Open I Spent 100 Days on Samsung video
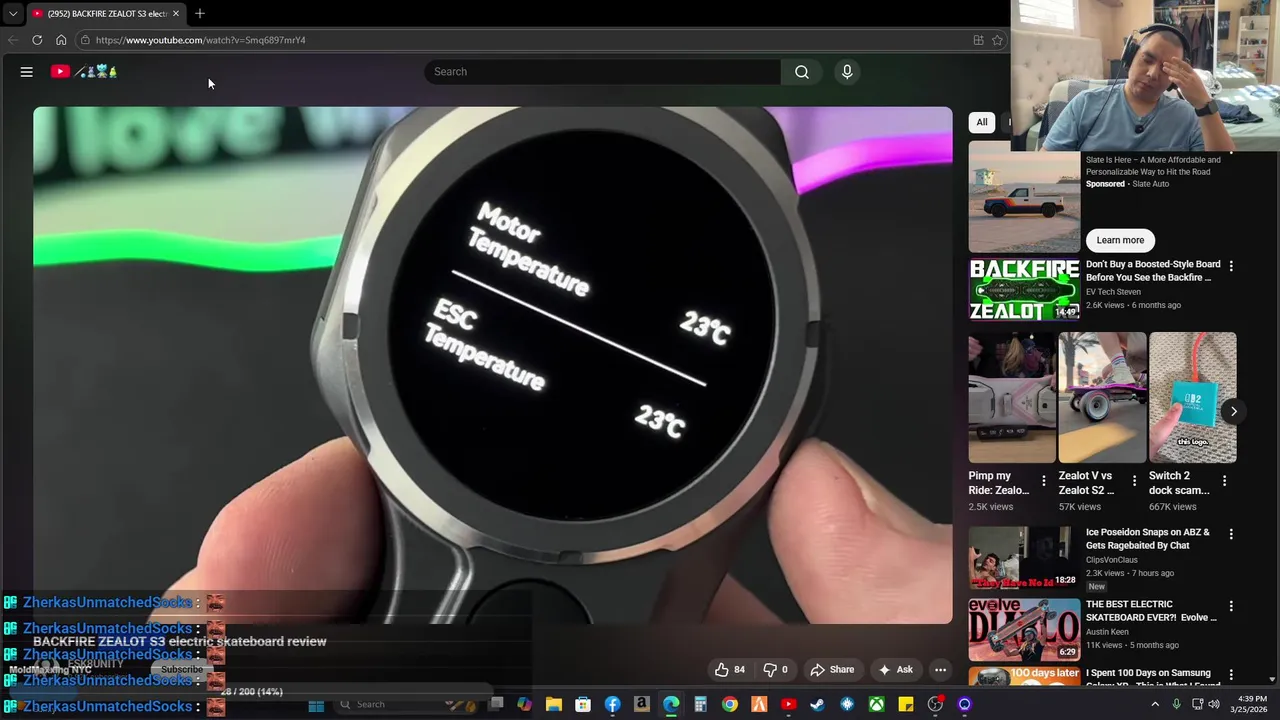The height and width of the screenshot is (720, 1280). click(x=1148, y=676)
